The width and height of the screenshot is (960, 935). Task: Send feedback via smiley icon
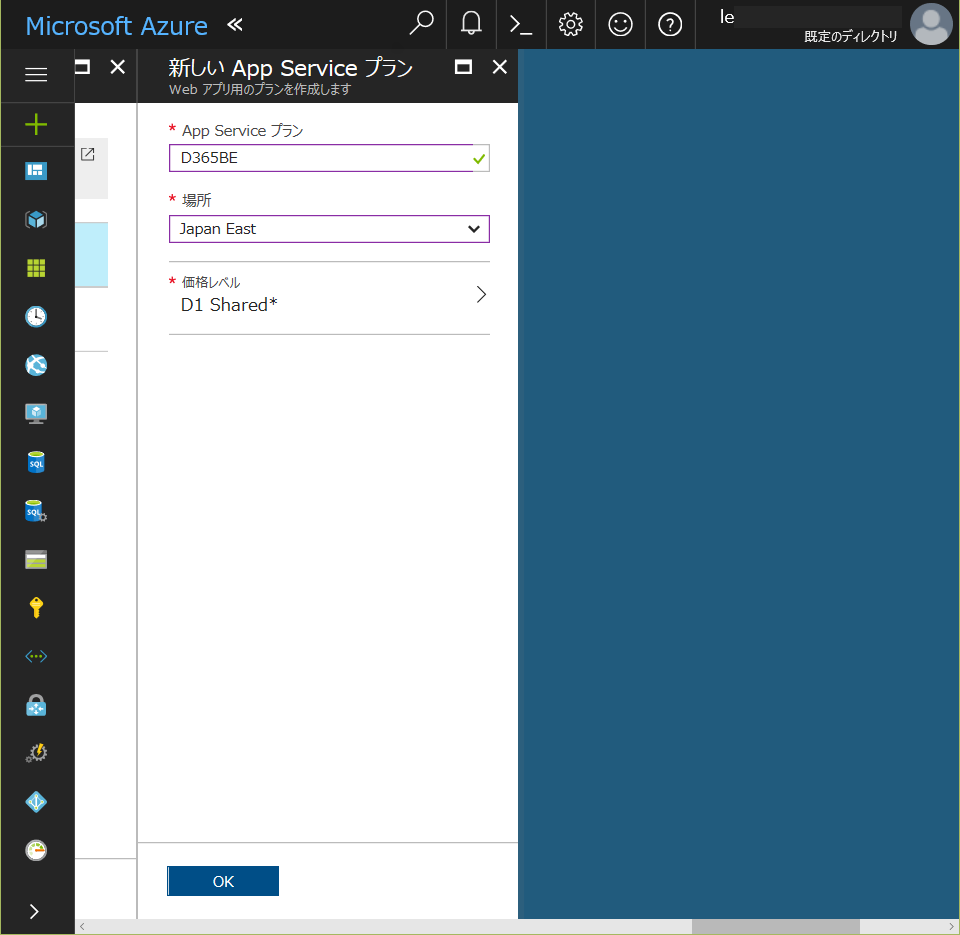click(x=620, y=24)
